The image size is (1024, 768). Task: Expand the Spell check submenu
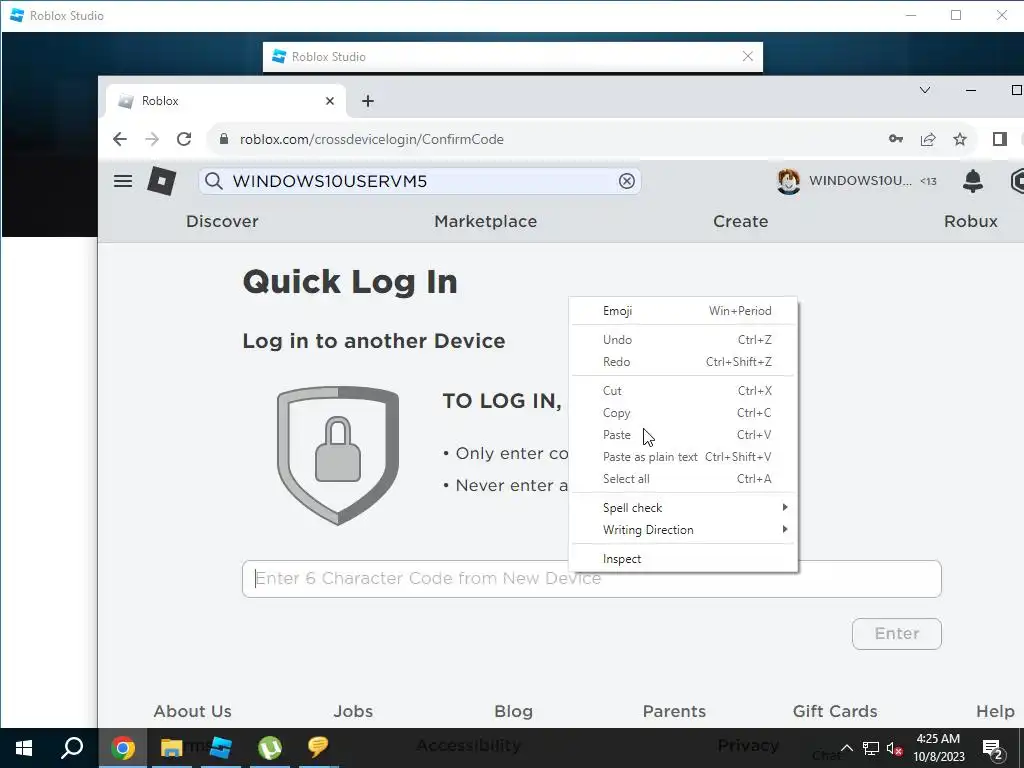pyautogui.click(x=683, y=507)
